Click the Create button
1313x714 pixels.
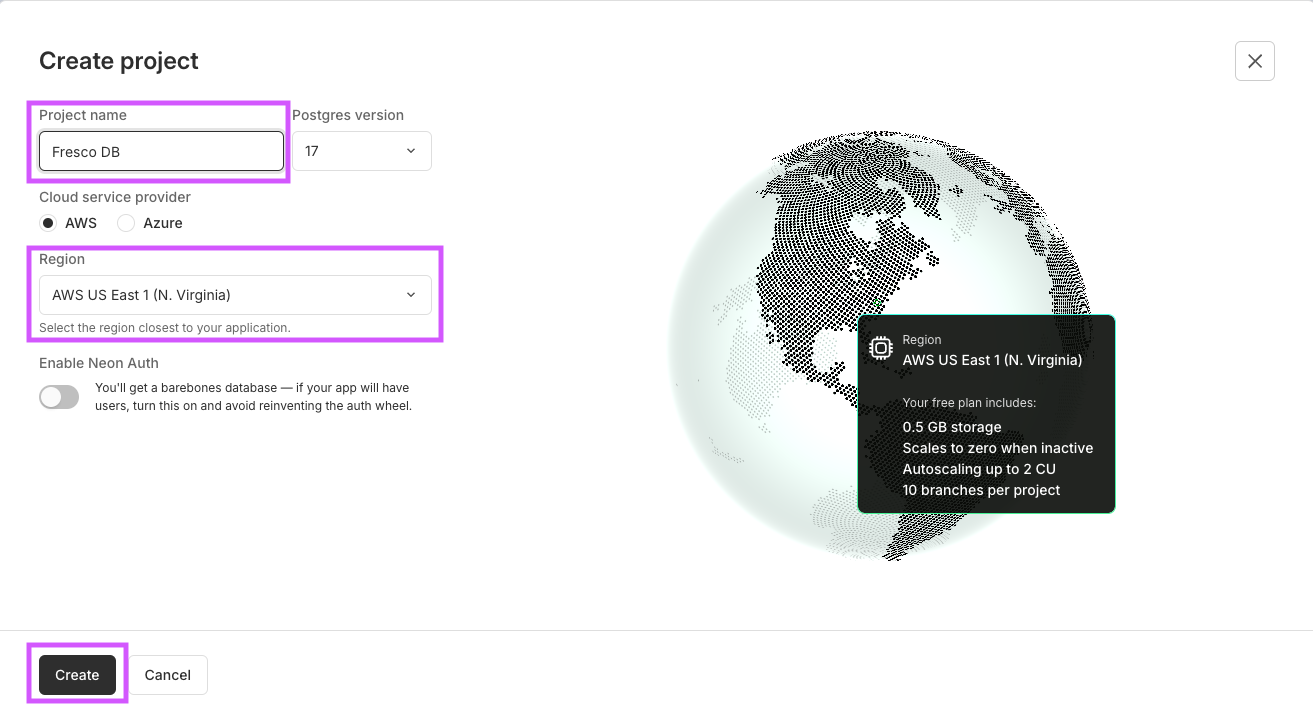pyautogui.click(x=77, y=675)
